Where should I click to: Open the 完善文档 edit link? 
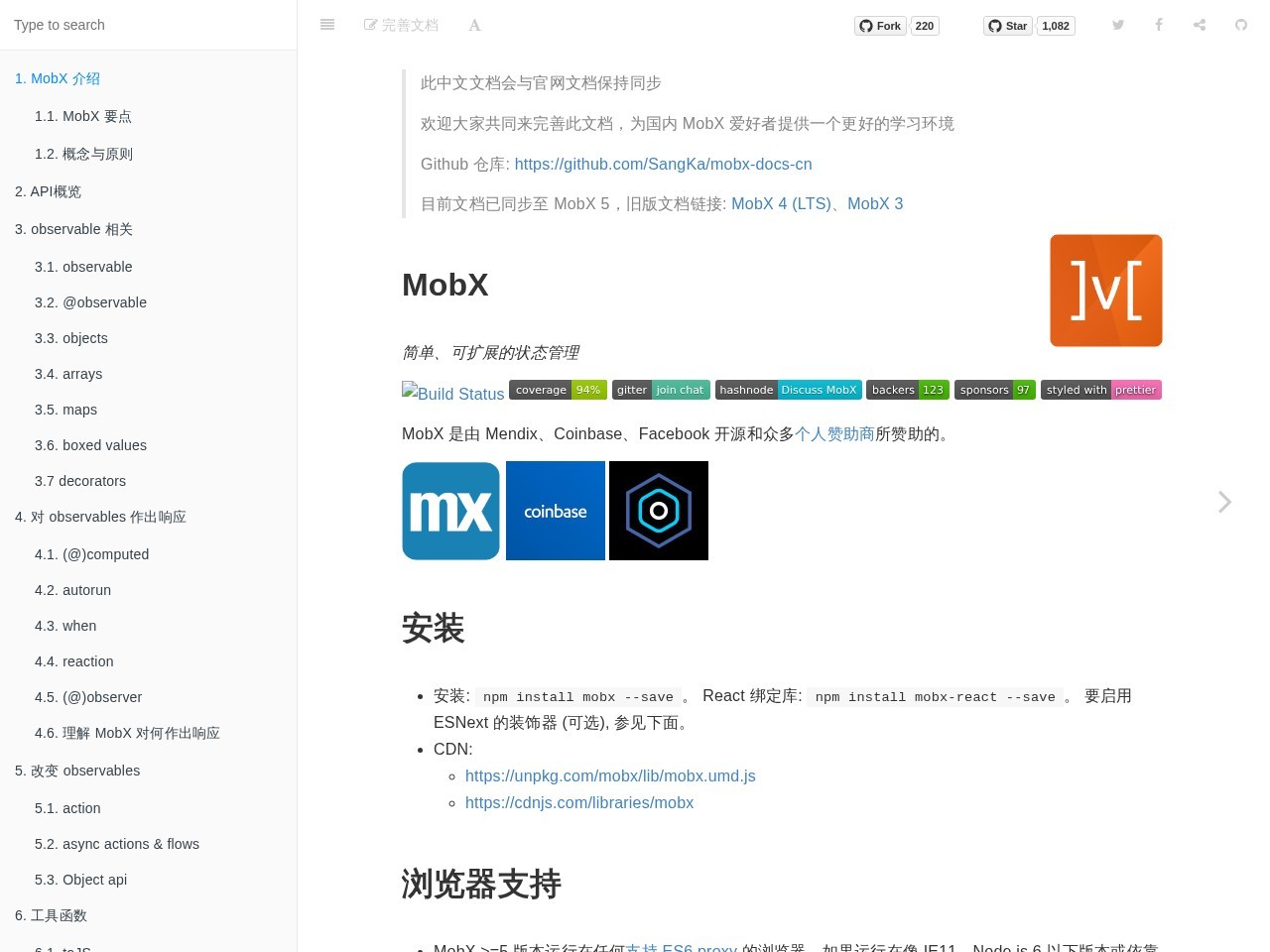(x=401, y=25)
